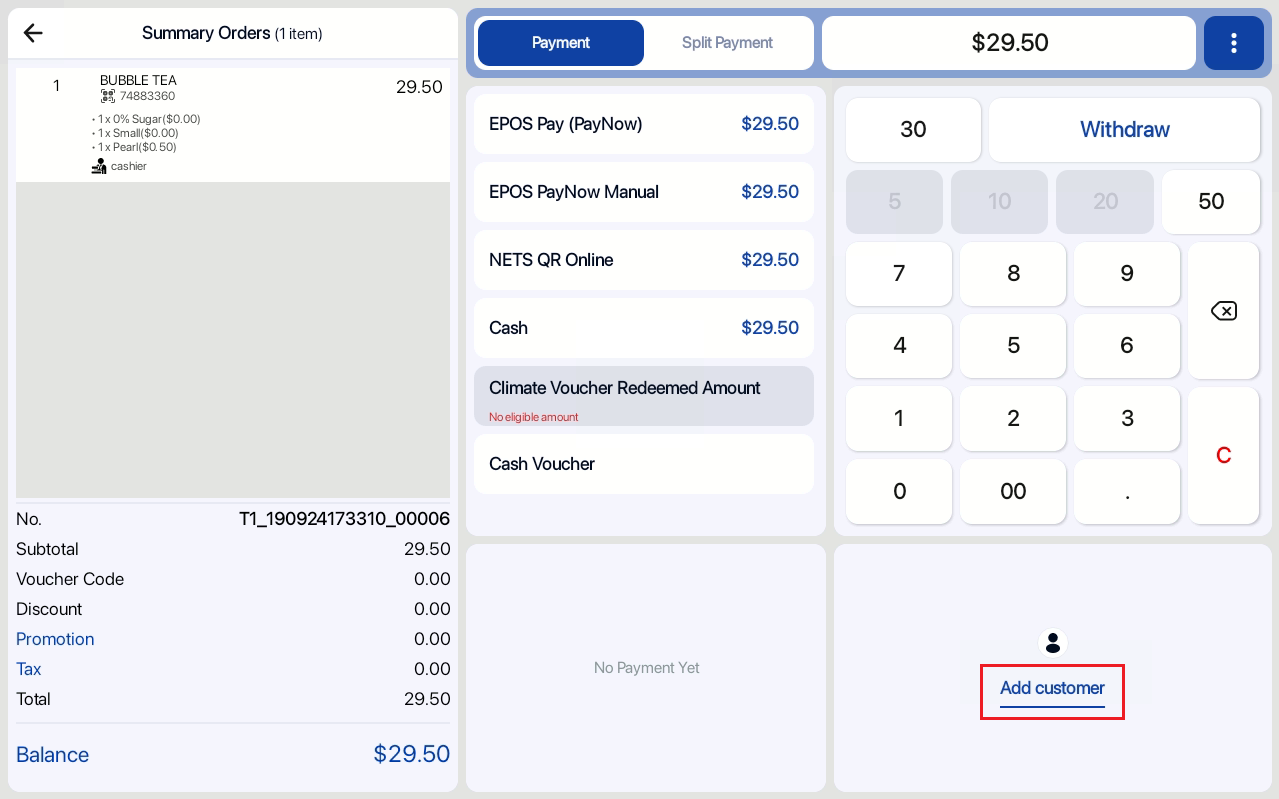Tap the disabled 10 quick amount
This screenshot has height=799, width=1279.
point(999,202)
